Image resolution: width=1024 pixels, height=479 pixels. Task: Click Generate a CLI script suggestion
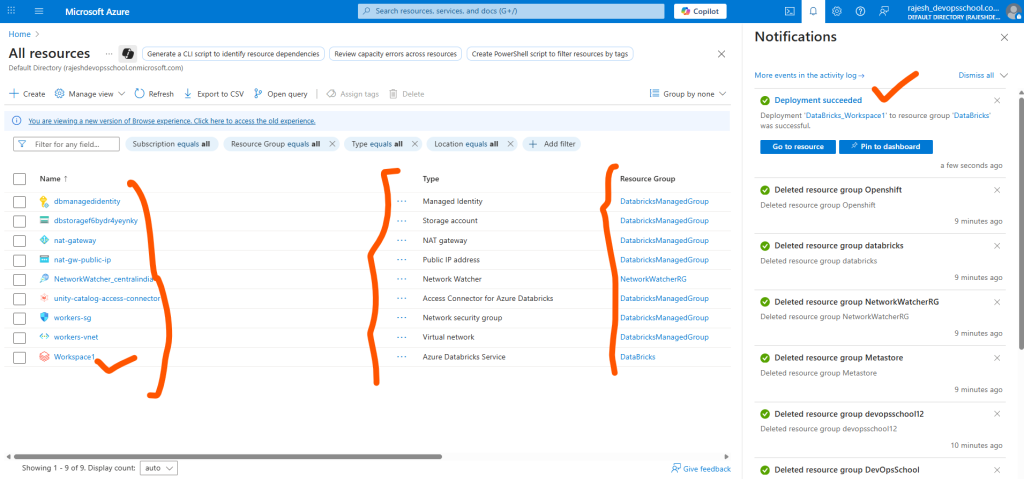click(234, 54)
